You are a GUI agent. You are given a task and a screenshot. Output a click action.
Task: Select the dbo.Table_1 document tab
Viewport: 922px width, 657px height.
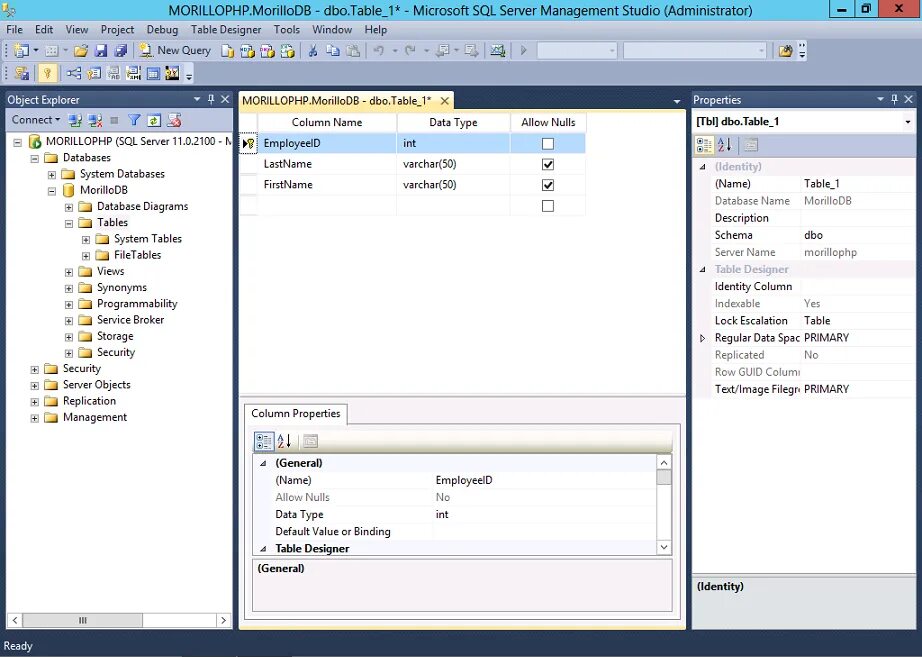click(336, 101)
